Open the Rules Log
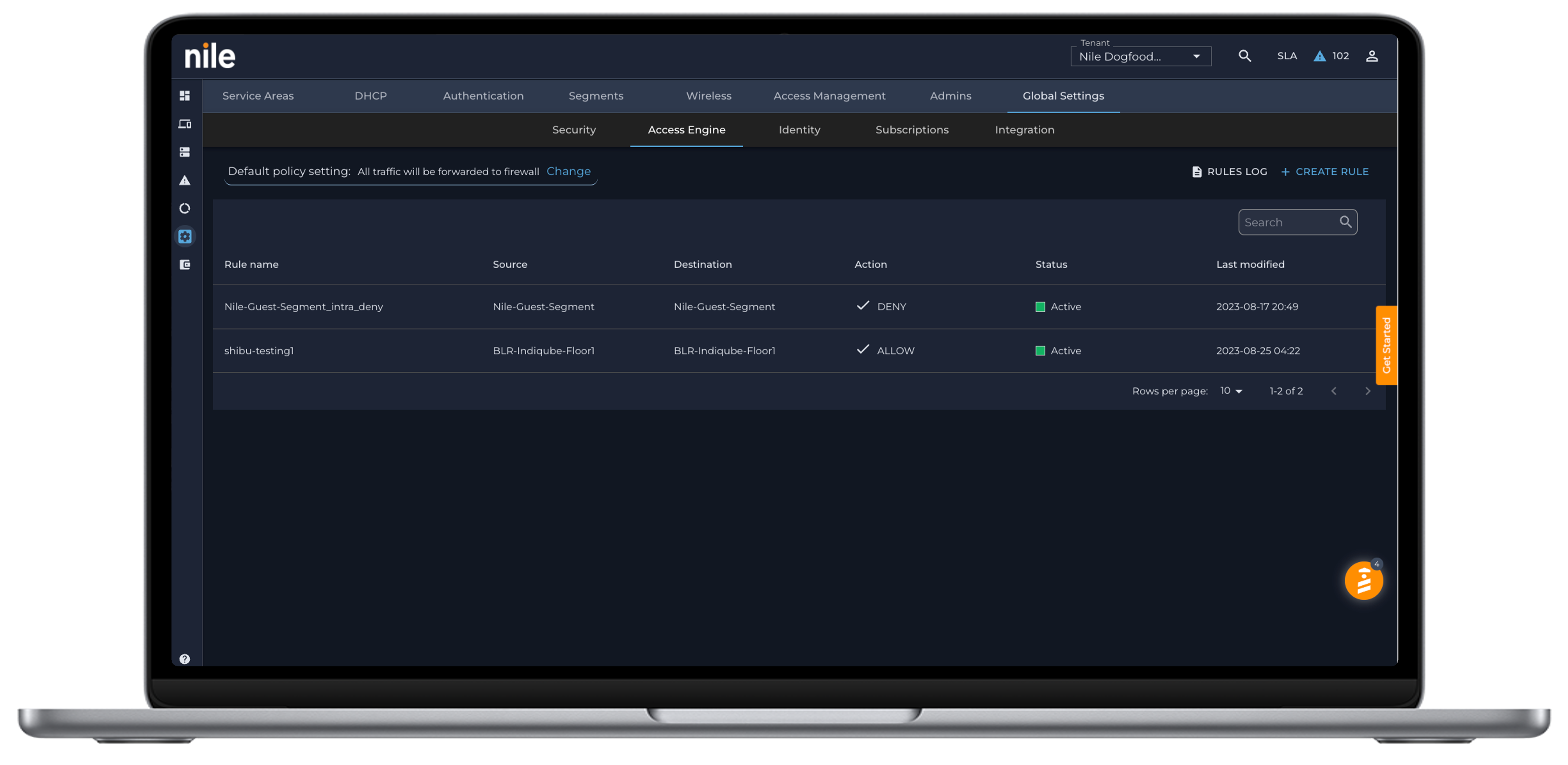The height and width of the screenshot is (765, 1568). pyautogui.click(x=1229, y=172)
